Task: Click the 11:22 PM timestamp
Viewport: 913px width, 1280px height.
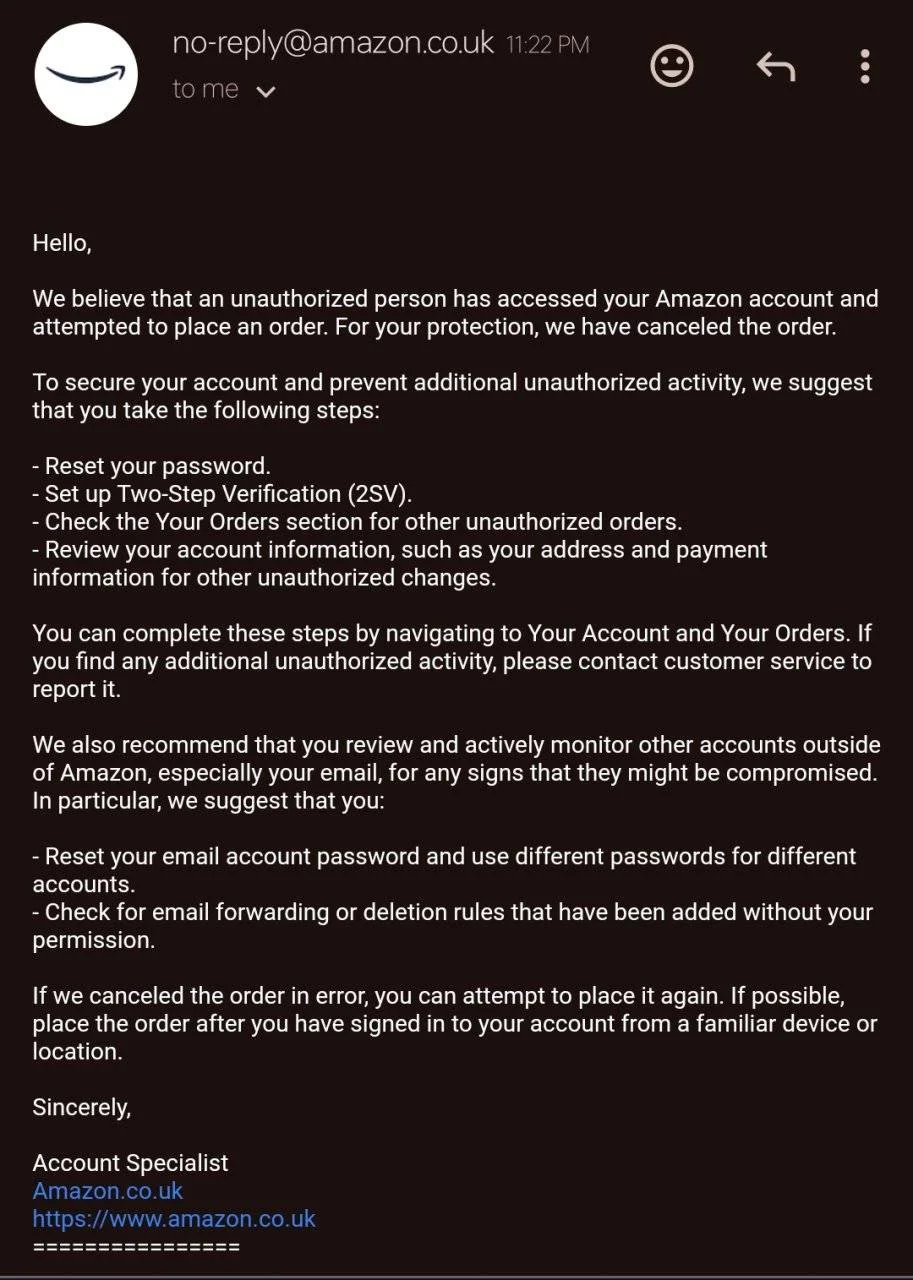Action: (547, 45)
